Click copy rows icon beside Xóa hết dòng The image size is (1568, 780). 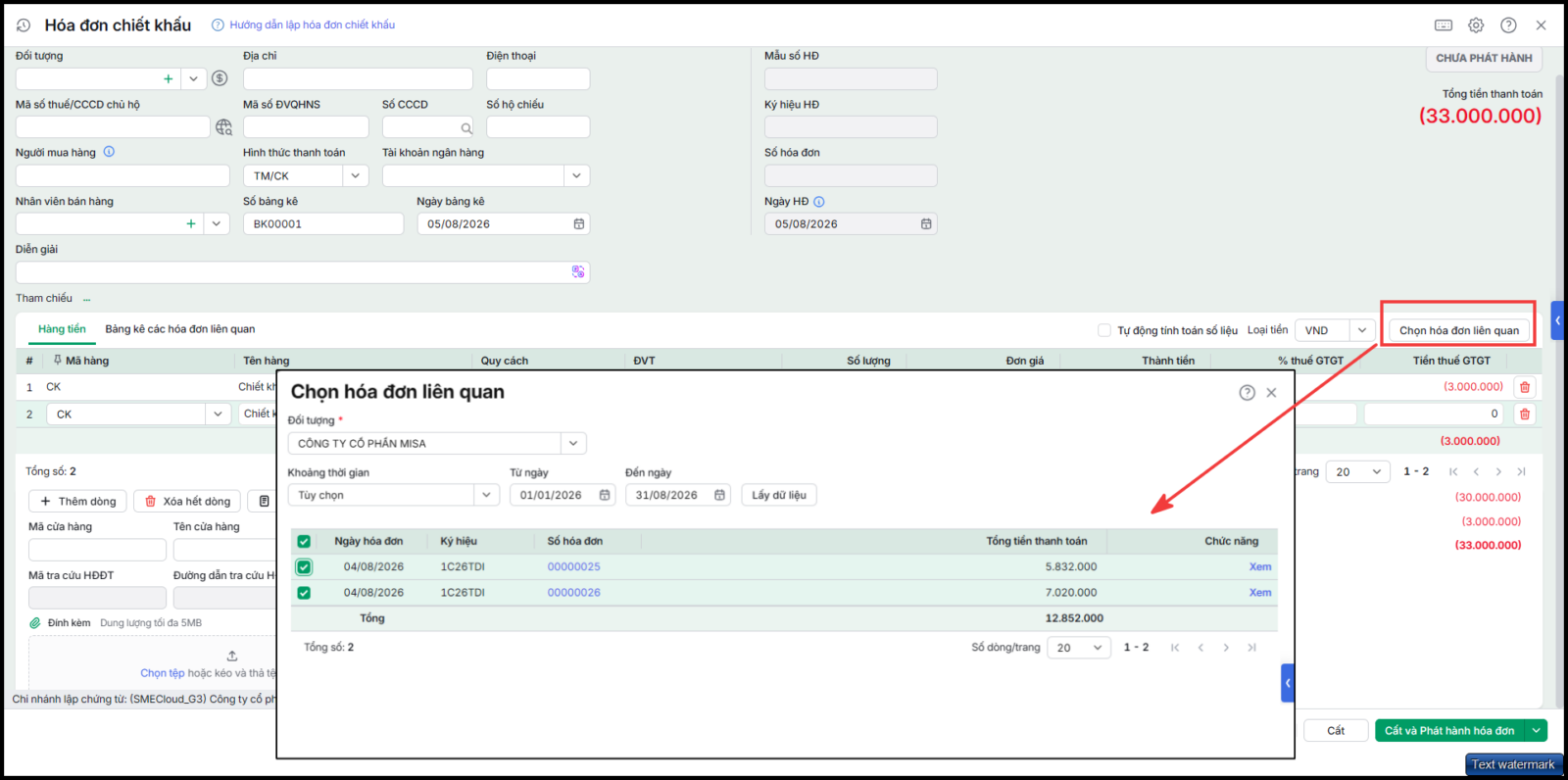click(x=264, y=502)
